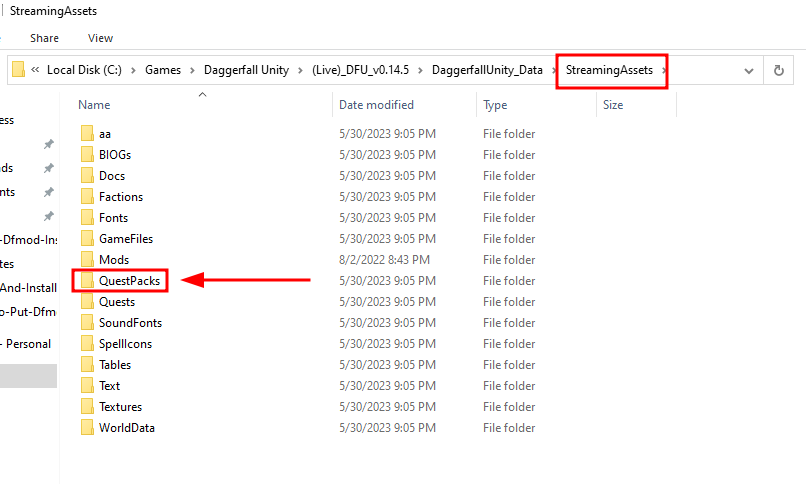Image resolution: width=806 pixels, height=484 pixels.
Task: Select the SoundFonts folder name
Action: tap(131, 323)
